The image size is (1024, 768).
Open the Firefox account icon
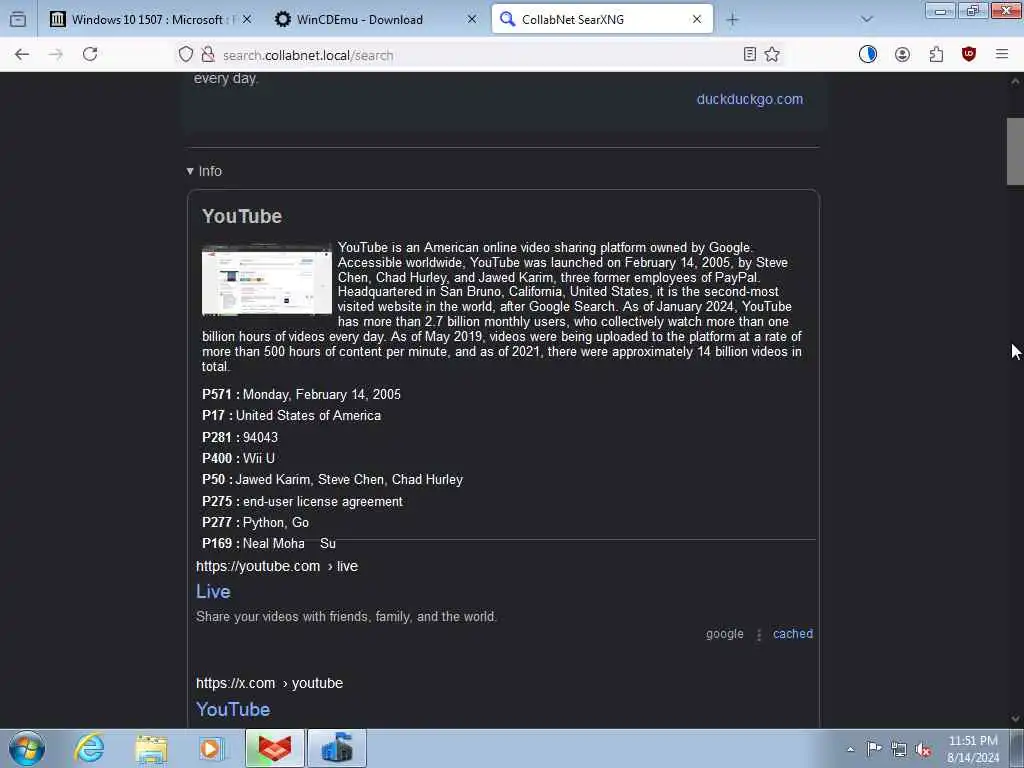pos(903,55)
